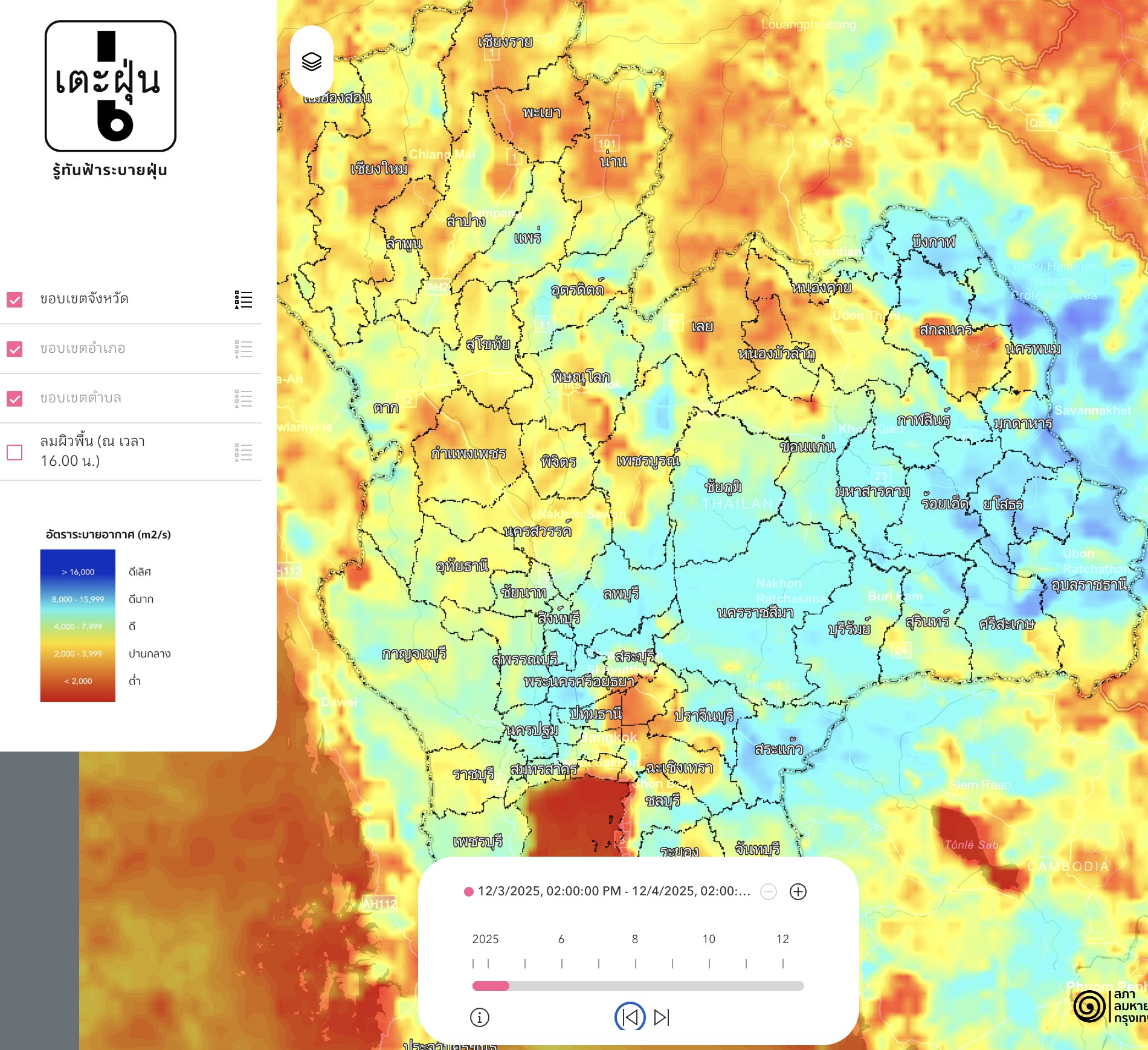Click the ตาก province label

click(386, 408)
